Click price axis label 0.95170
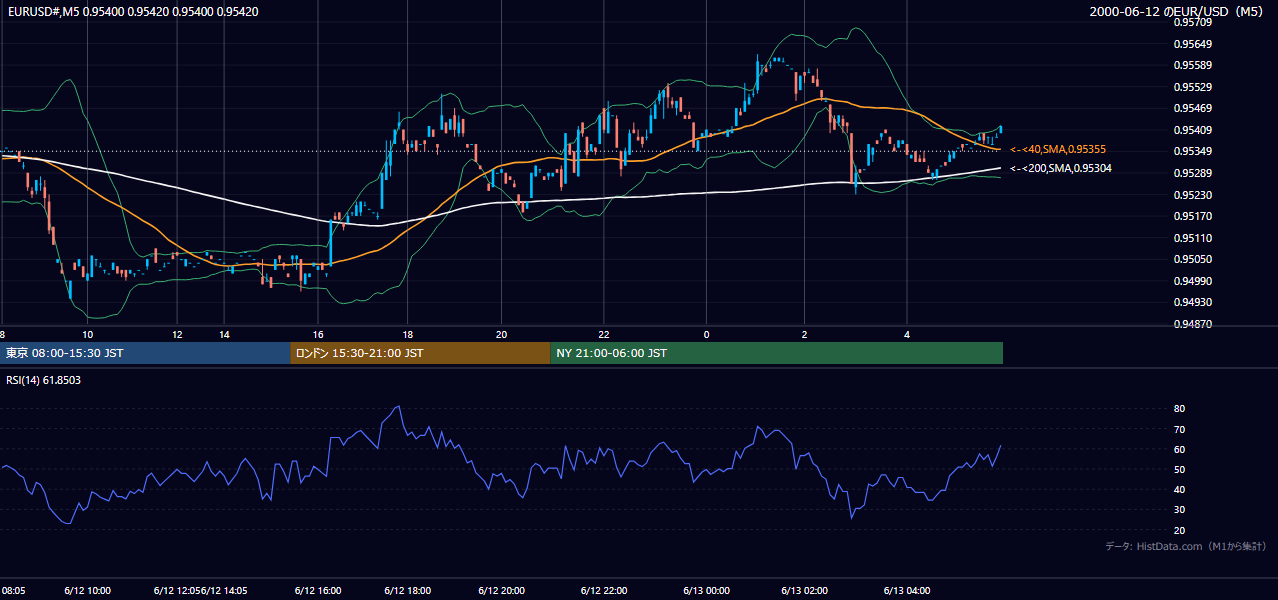 (x=1193, y=216)
